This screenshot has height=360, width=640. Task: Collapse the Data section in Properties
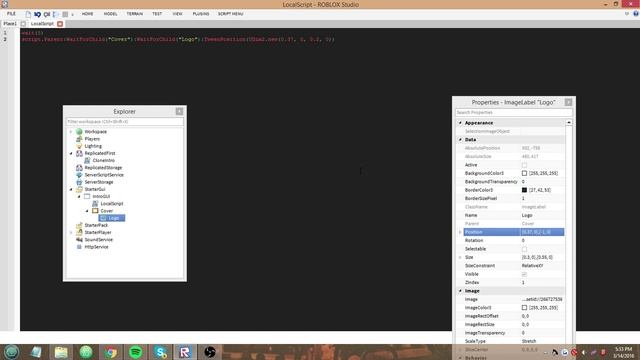coord(460,140)
